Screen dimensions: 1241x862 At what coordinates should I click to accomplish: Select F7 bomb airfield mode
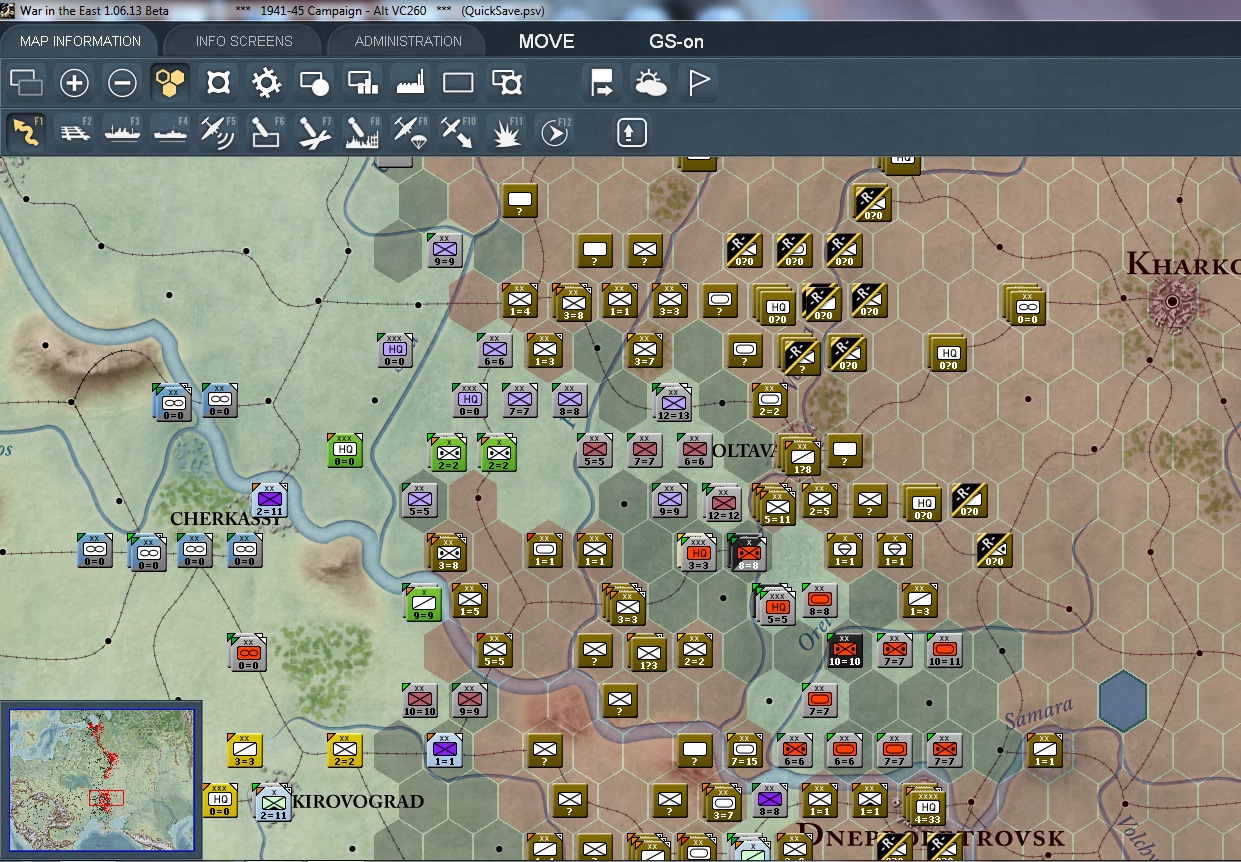(x=315, y=132)
